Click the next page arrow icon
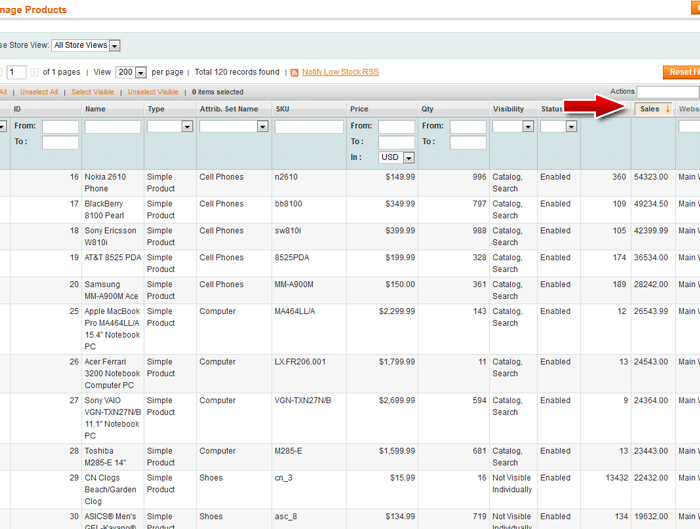This screenshot has height=529, width=700. click(x=34, y=72)
